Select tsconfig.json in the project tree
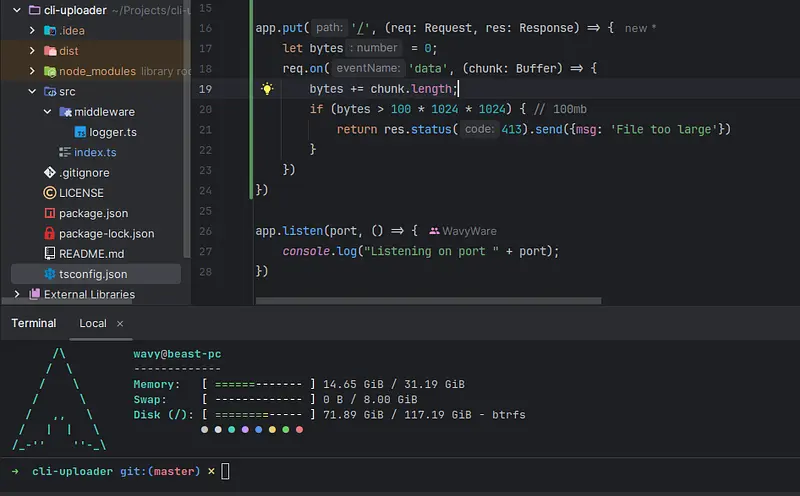The image size is (800, 496). 92,274
